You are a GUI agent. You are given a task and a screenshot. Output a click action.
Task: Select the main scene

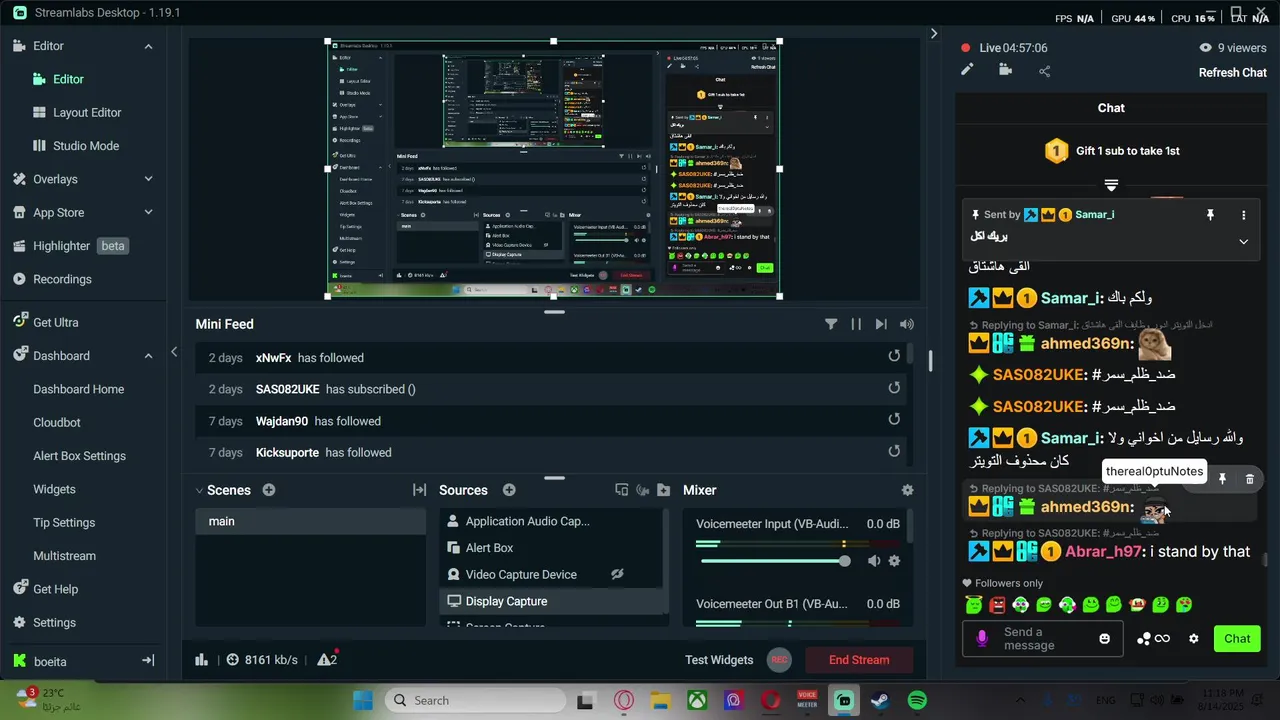click(310, 521)
